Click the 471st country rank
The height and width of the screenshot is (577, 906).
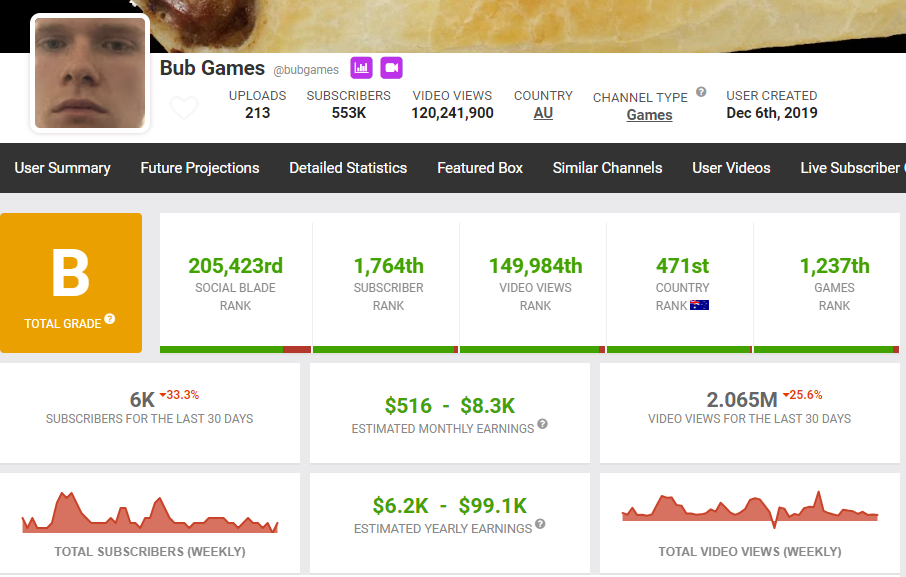pyautogui.click(x=682, y=266)
